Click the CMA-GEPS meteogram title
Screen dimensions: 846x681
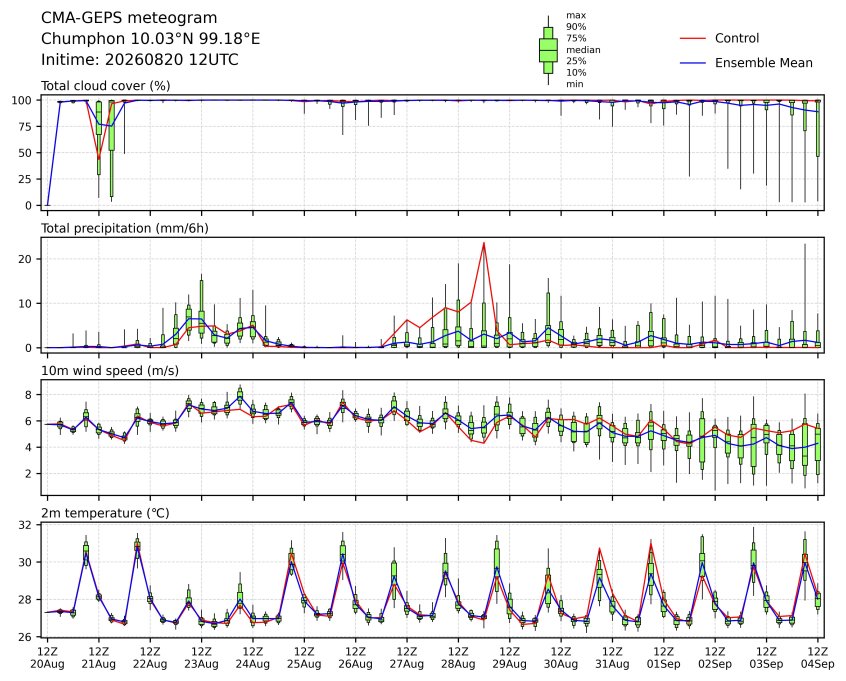pyautogui.click(x=129, y=18)
